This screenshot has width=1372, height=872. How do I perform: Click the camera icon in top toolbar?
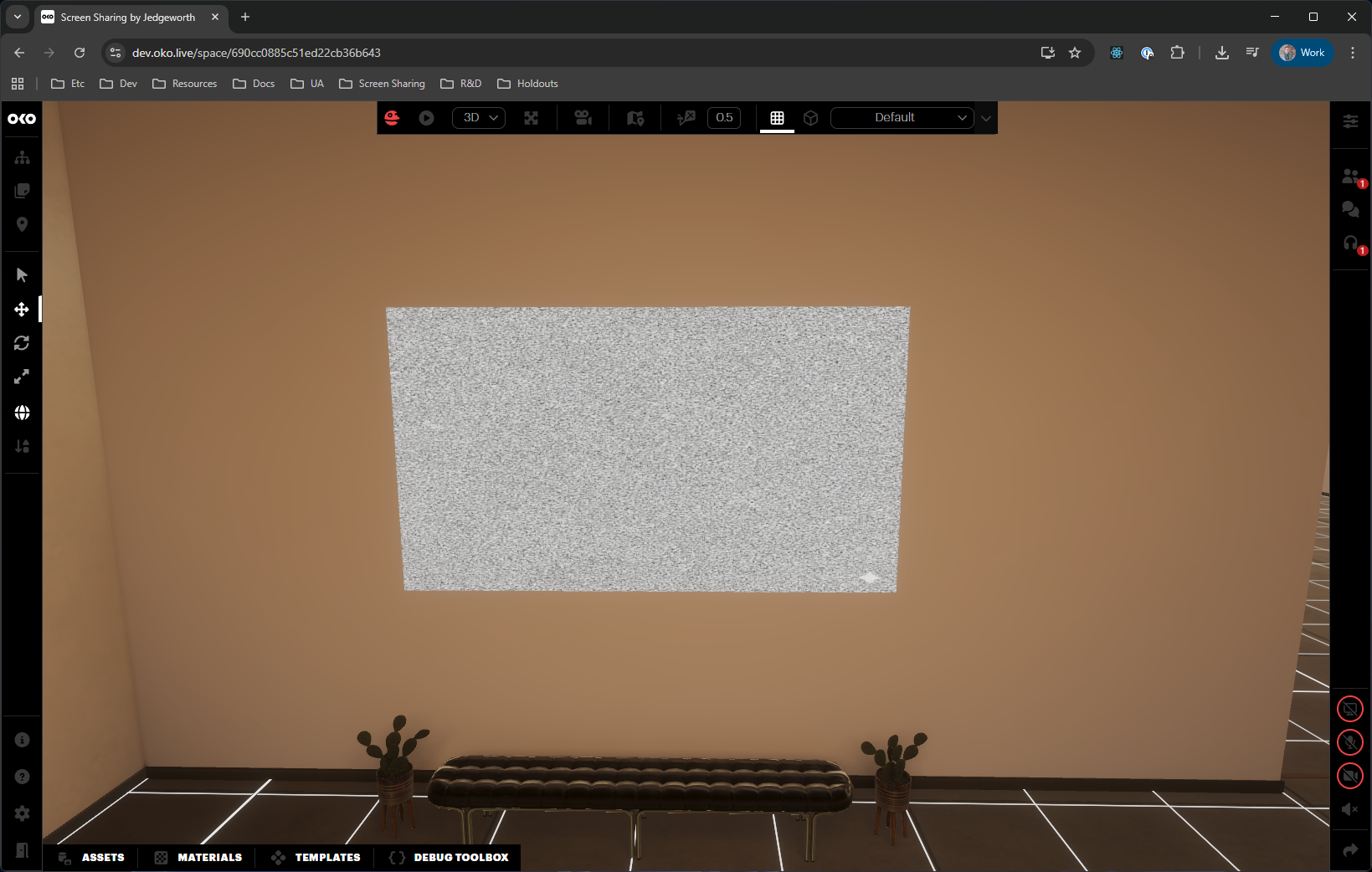(x=583, y=118)
